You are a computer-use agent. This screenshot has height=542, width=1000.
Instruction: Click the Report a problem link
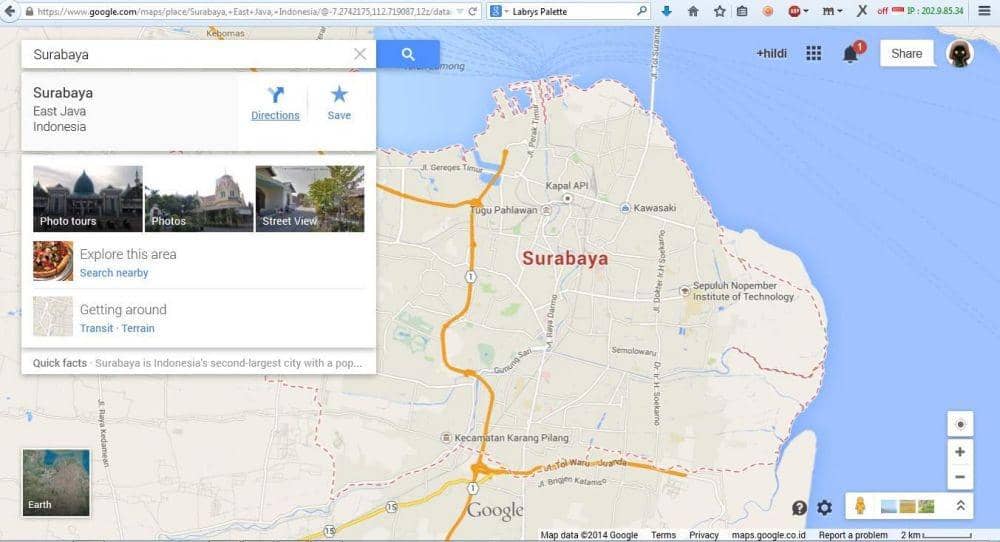click(853, 535)
